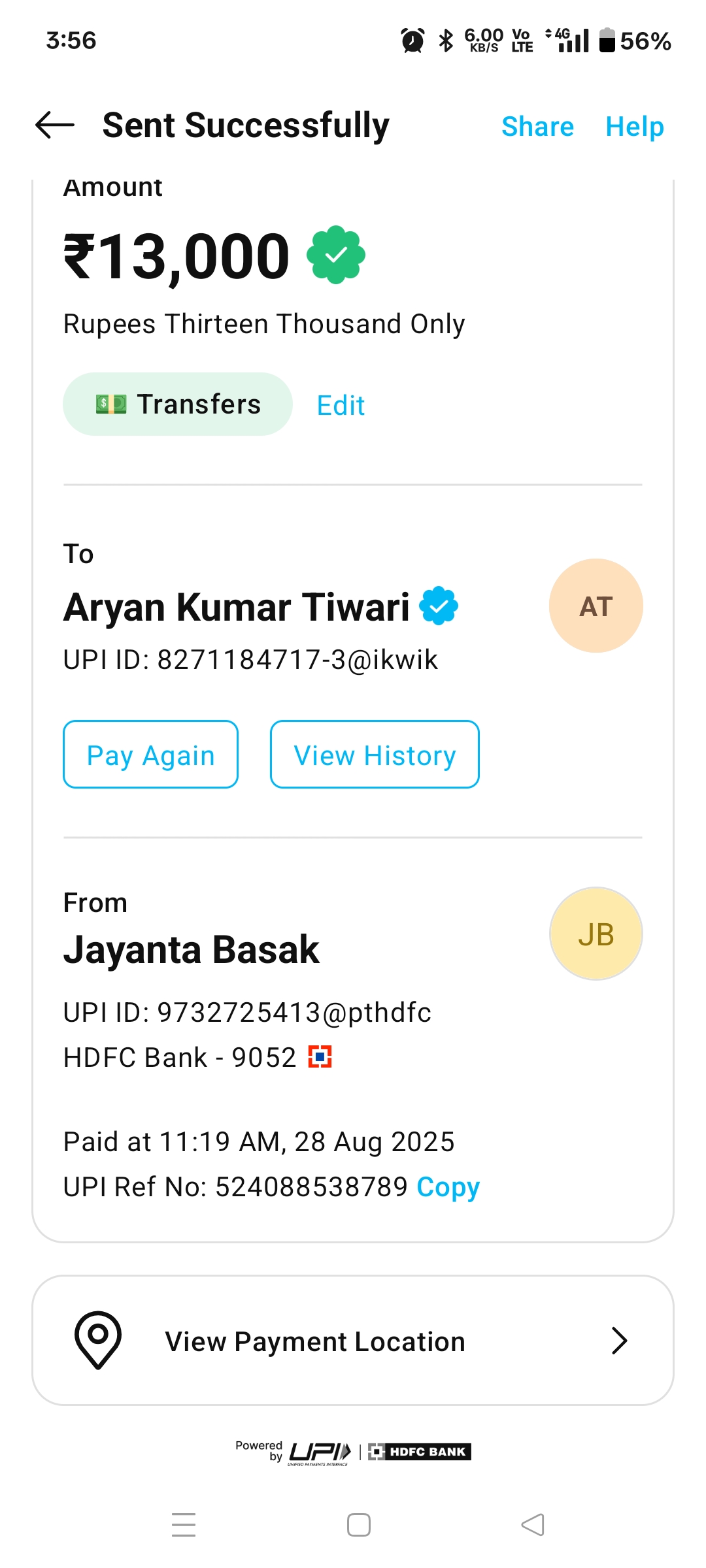
Task: Share the payment receipt
Action: click(537, 126)
